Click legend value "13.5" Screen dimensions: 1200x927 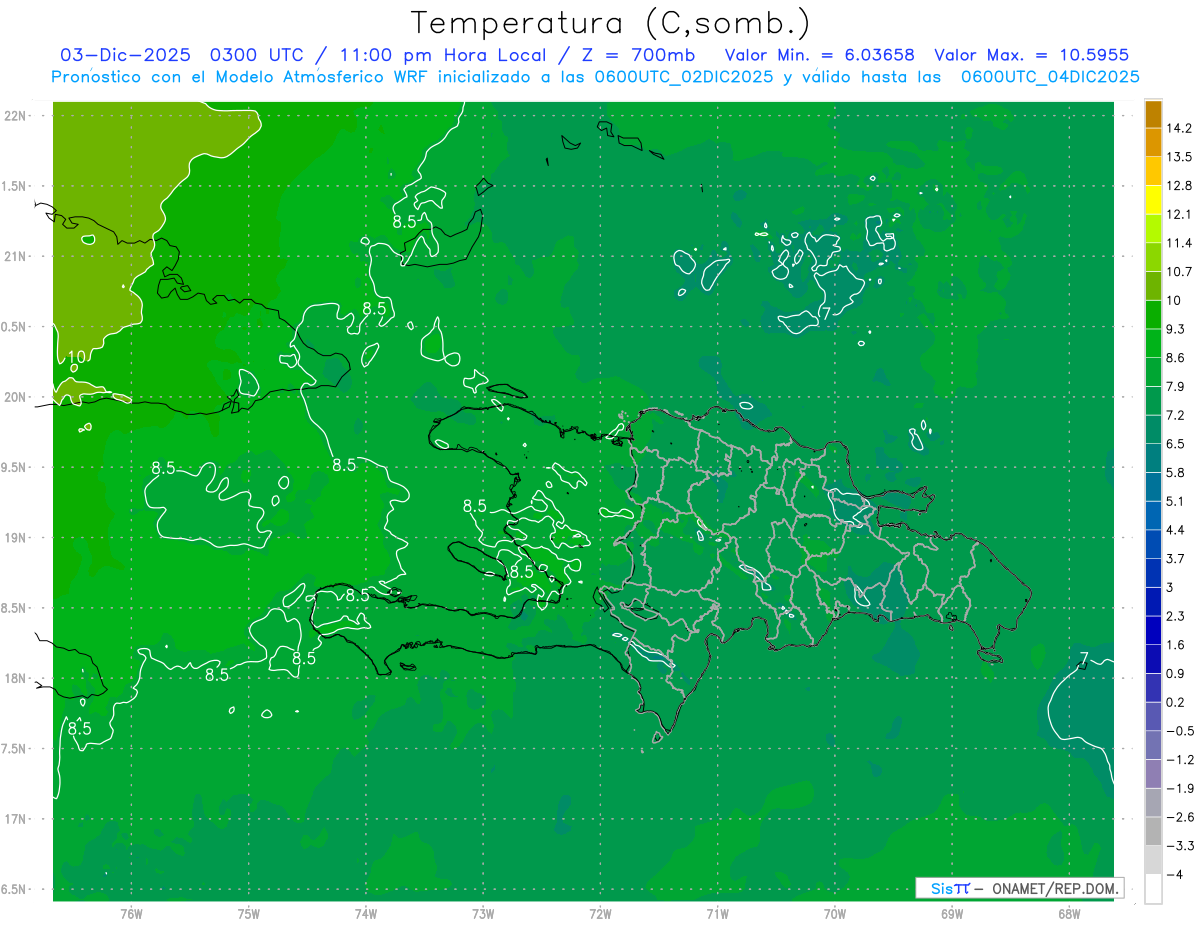pos(1181,157)
